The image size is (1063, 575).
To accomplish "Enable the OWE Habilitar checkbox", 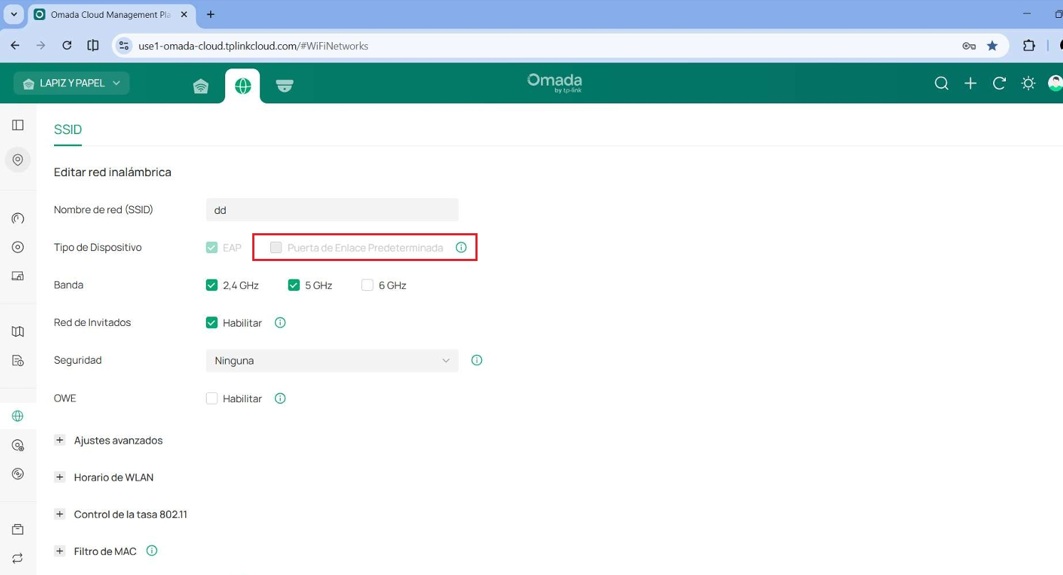I will [x=212, y=398].
